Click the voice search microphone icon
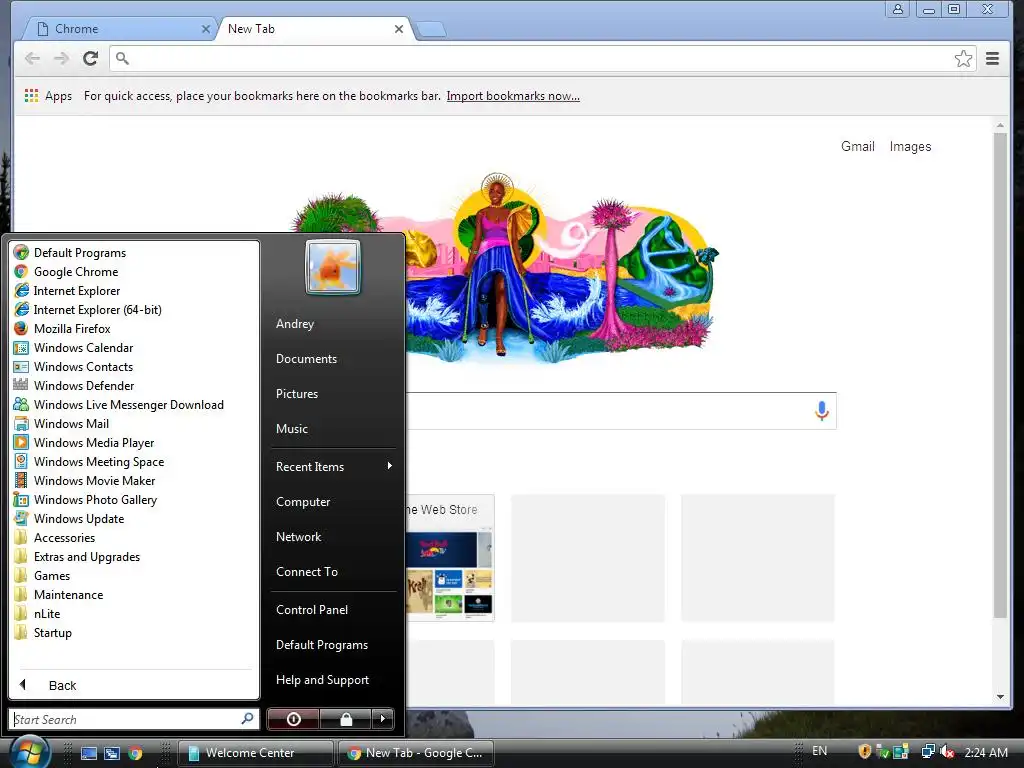The width and height of the screenshot is (1024, 768). 822,410
